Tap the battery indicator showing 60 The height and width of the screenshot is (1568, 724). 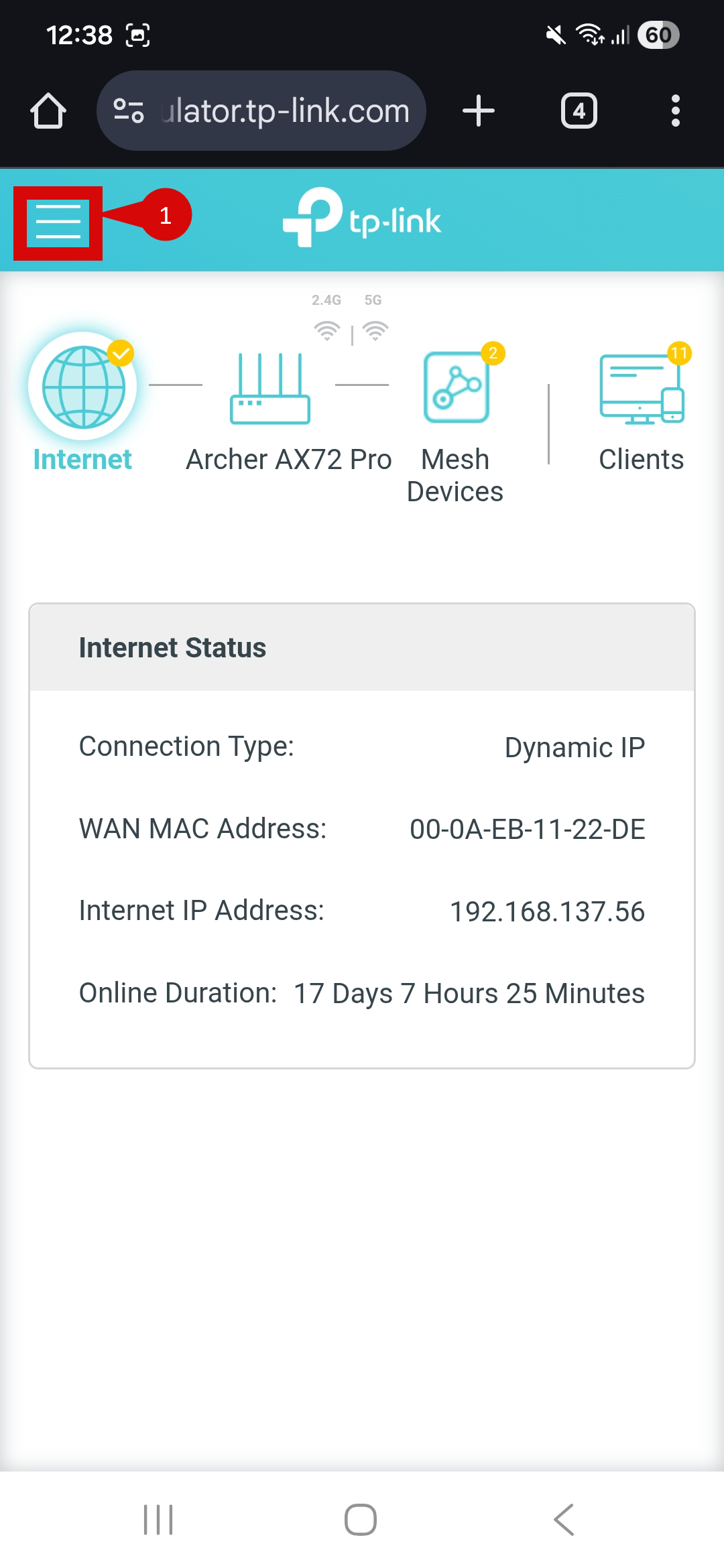pyautogui.click(x=658, y=35)
